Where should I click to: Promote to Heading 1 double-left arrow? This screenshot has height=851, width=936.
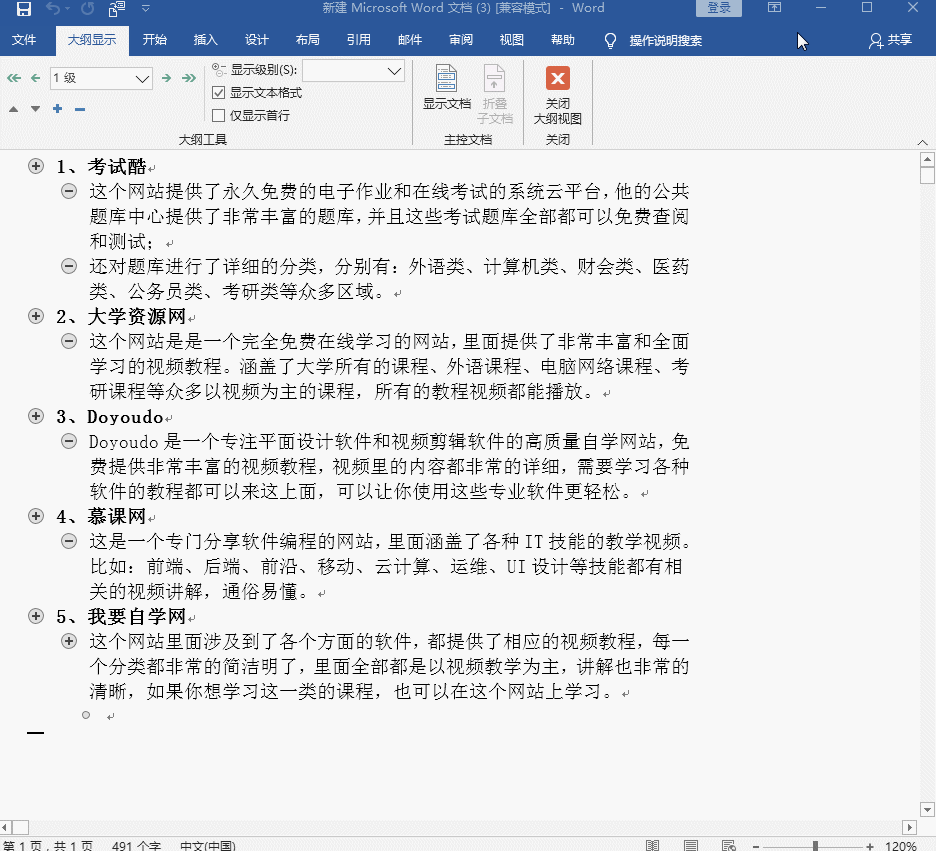14,78
